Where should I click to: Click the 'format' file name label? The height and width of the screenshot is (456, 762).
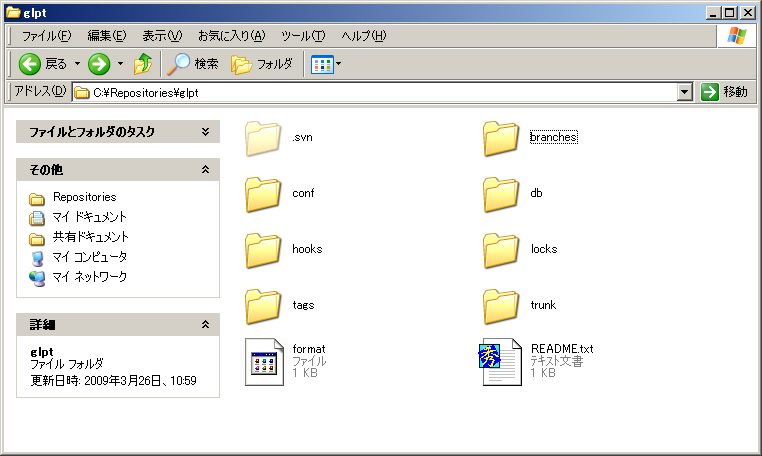pos(309,349)
